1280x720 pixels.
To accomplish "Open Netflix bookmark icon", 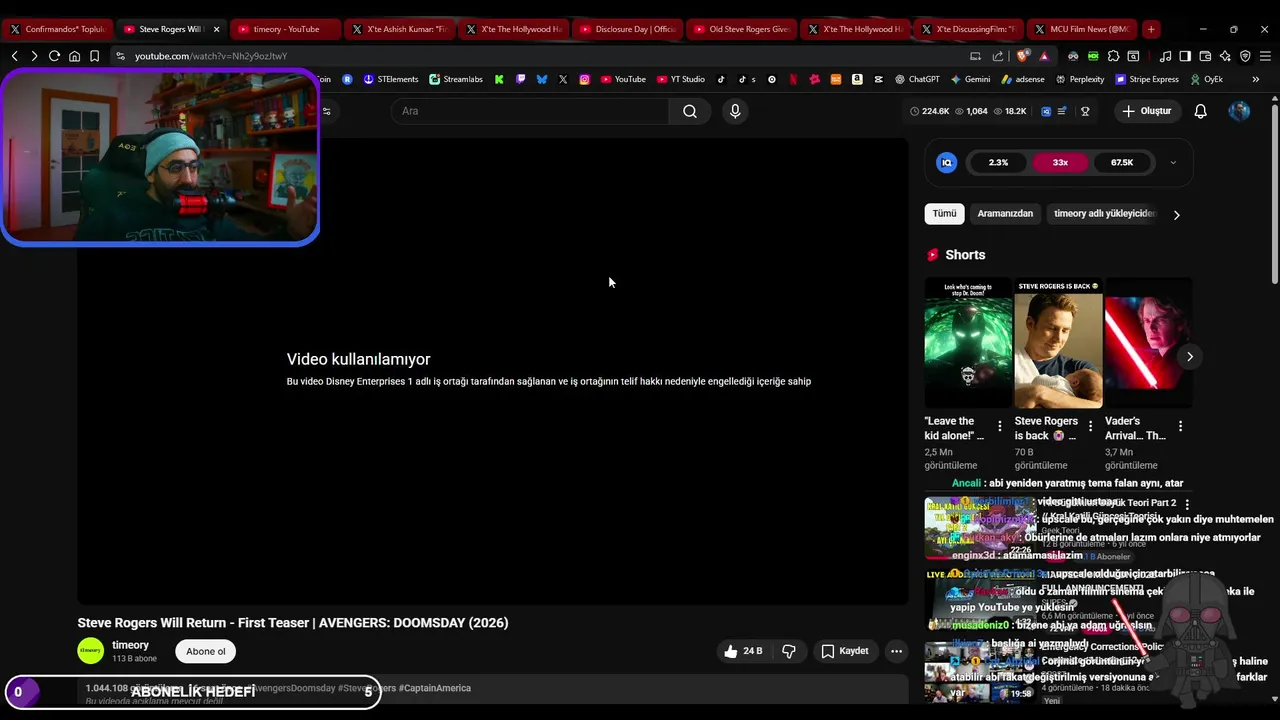I will pyautogui.click(x=792, y=79).
